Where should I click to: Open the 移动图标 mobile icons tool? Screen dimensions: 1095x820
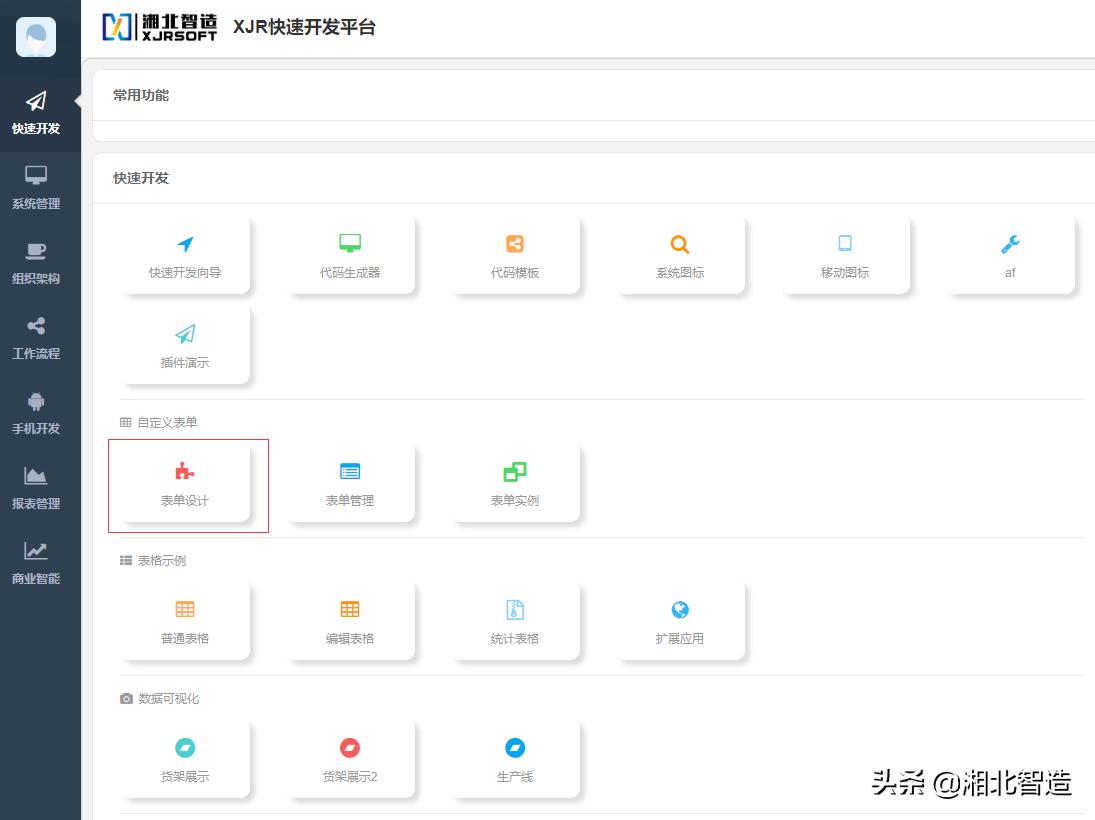pos(845,255)
